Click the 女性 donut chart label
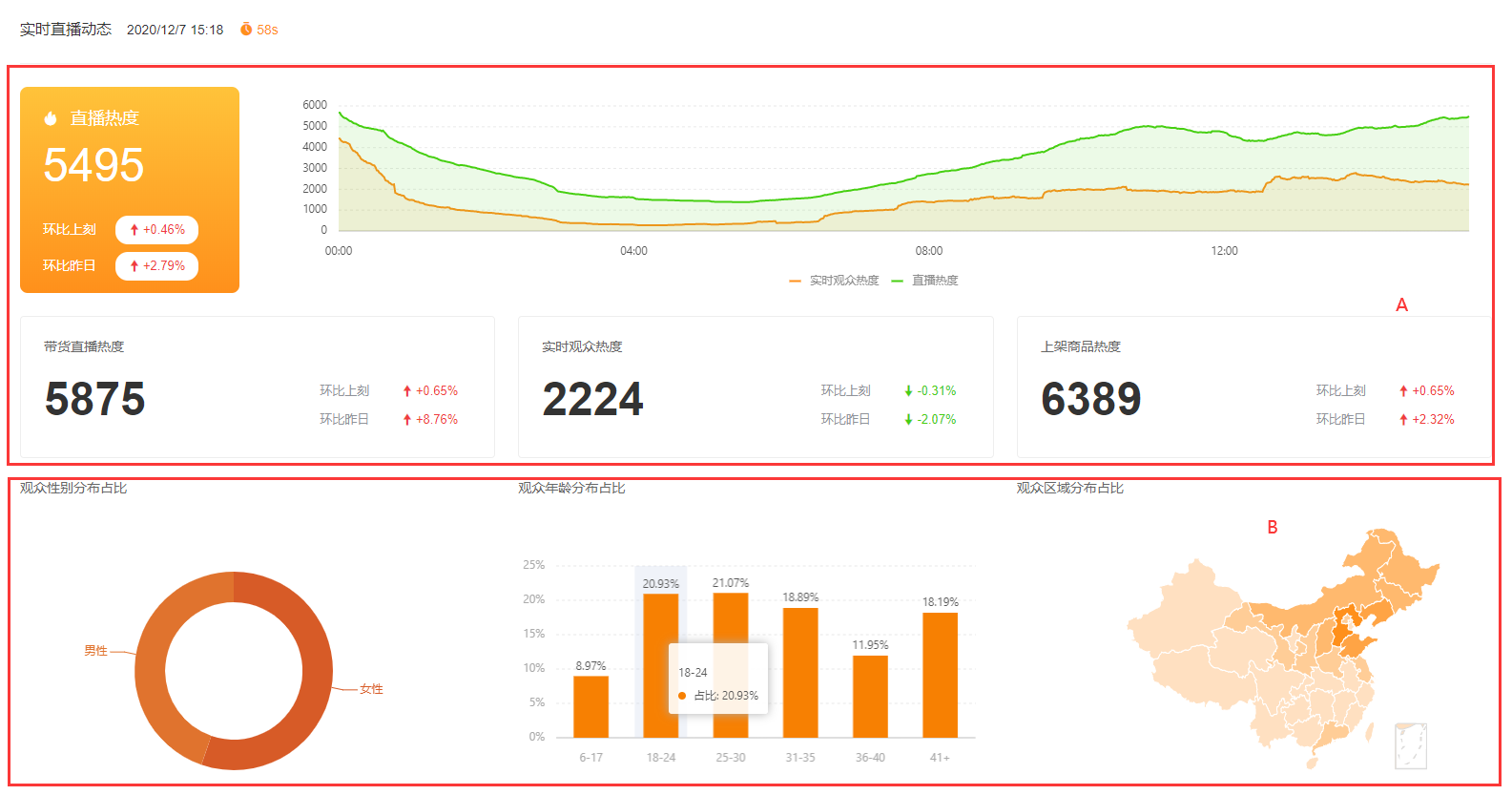This screenshot has width=1512, height=795. pyautogui.click(x=371, y=689)
